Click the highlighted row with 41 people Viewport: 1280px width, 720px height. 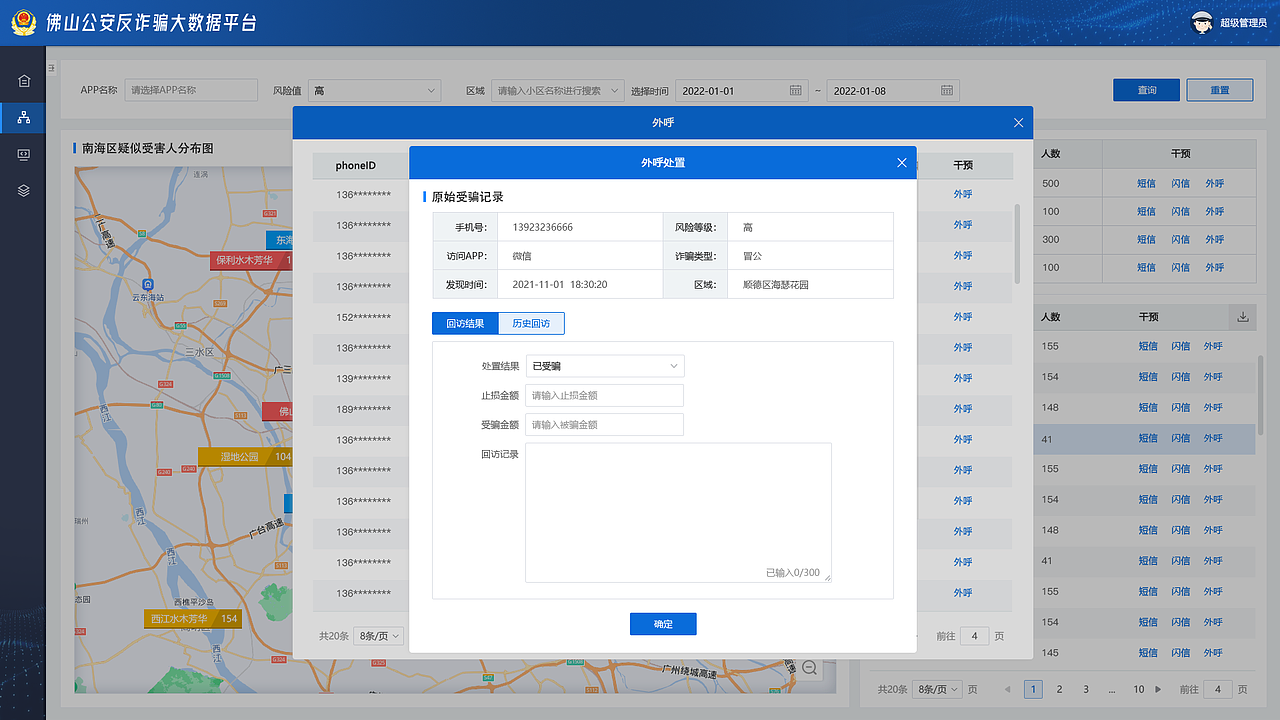pyautogui.click(x=1144, y=439)
